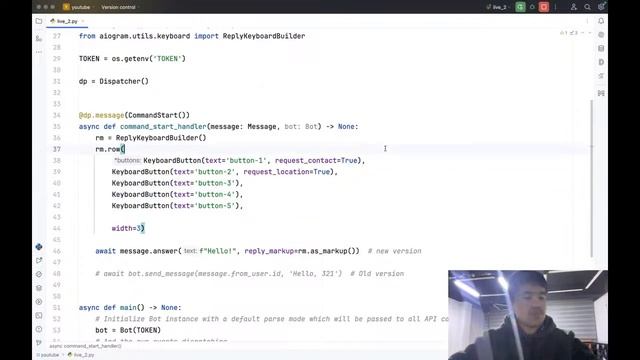The height and width of the screenshot is (360, 640).
Task: Open the Git tool window icon at sidebar bottom
Action: (39, 342)
